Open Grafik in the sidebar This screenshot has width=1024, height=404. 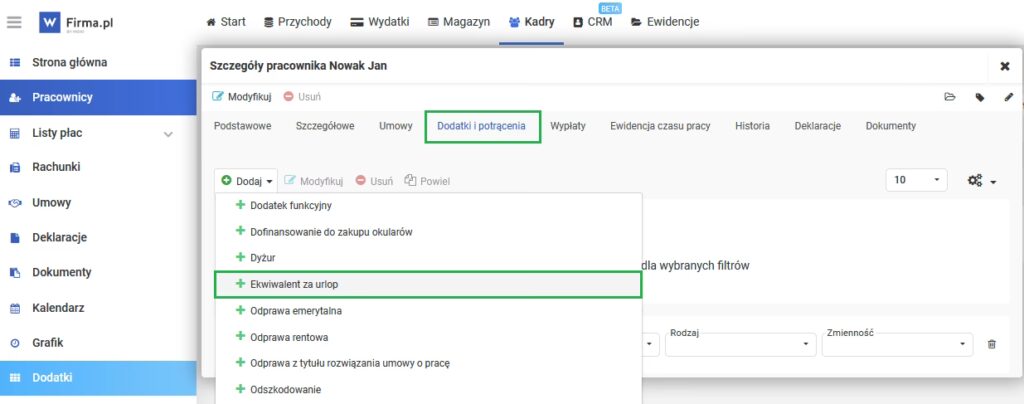[x=47, y=342]
